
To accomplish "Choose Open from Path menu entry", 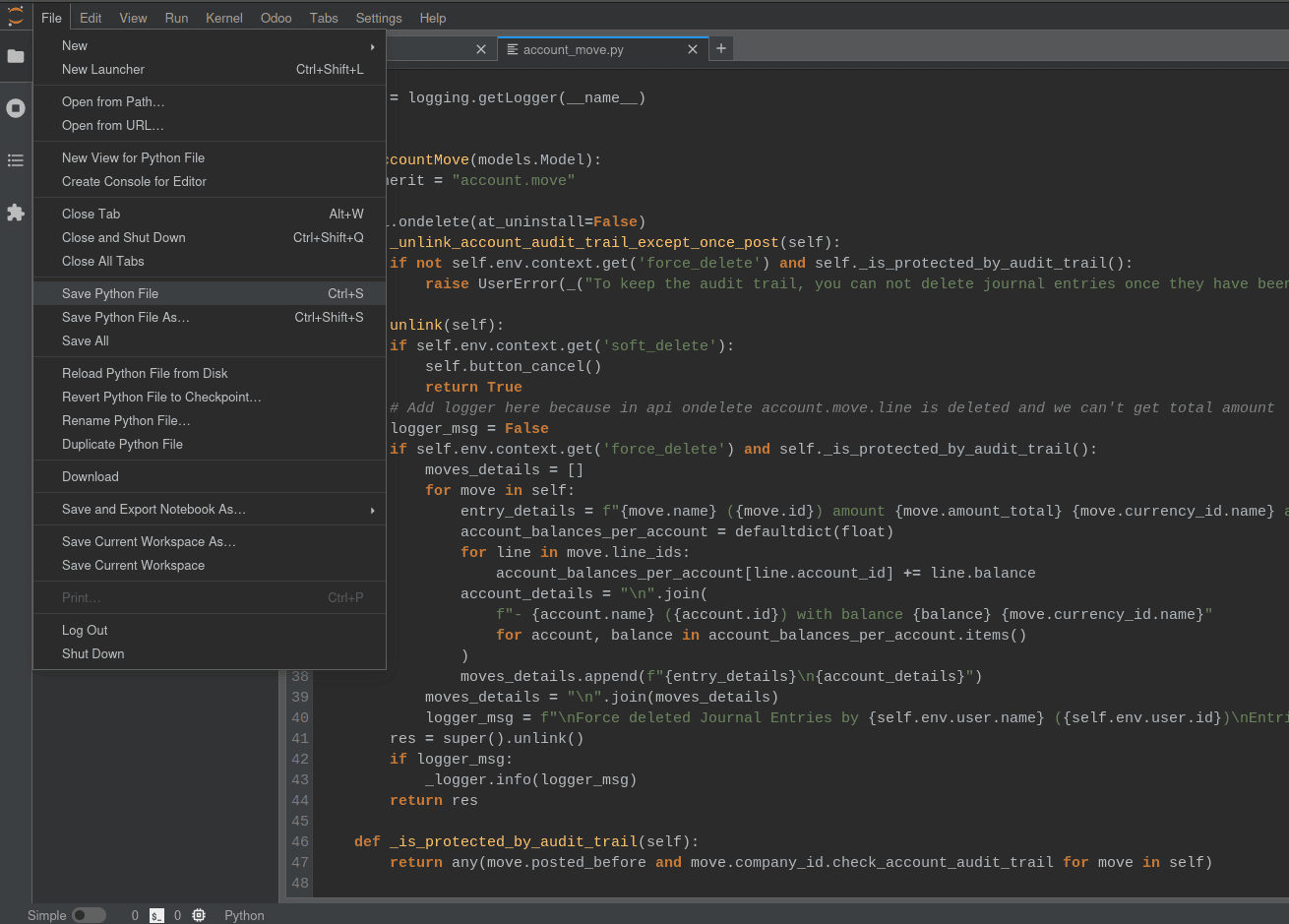I will (210, 102).
